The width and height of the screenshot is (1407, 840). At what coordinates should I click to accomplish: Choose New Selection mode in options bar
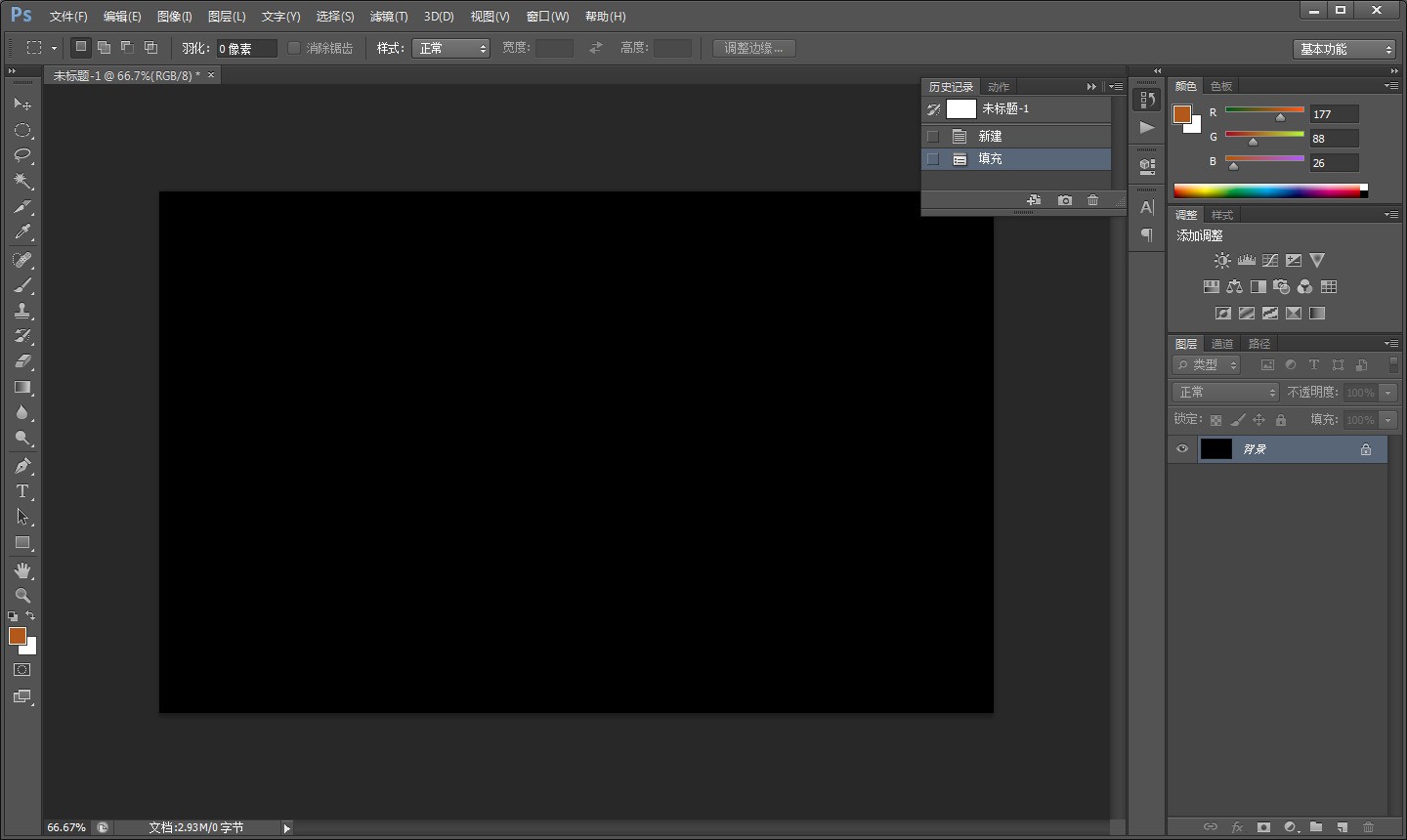[81, 47]
